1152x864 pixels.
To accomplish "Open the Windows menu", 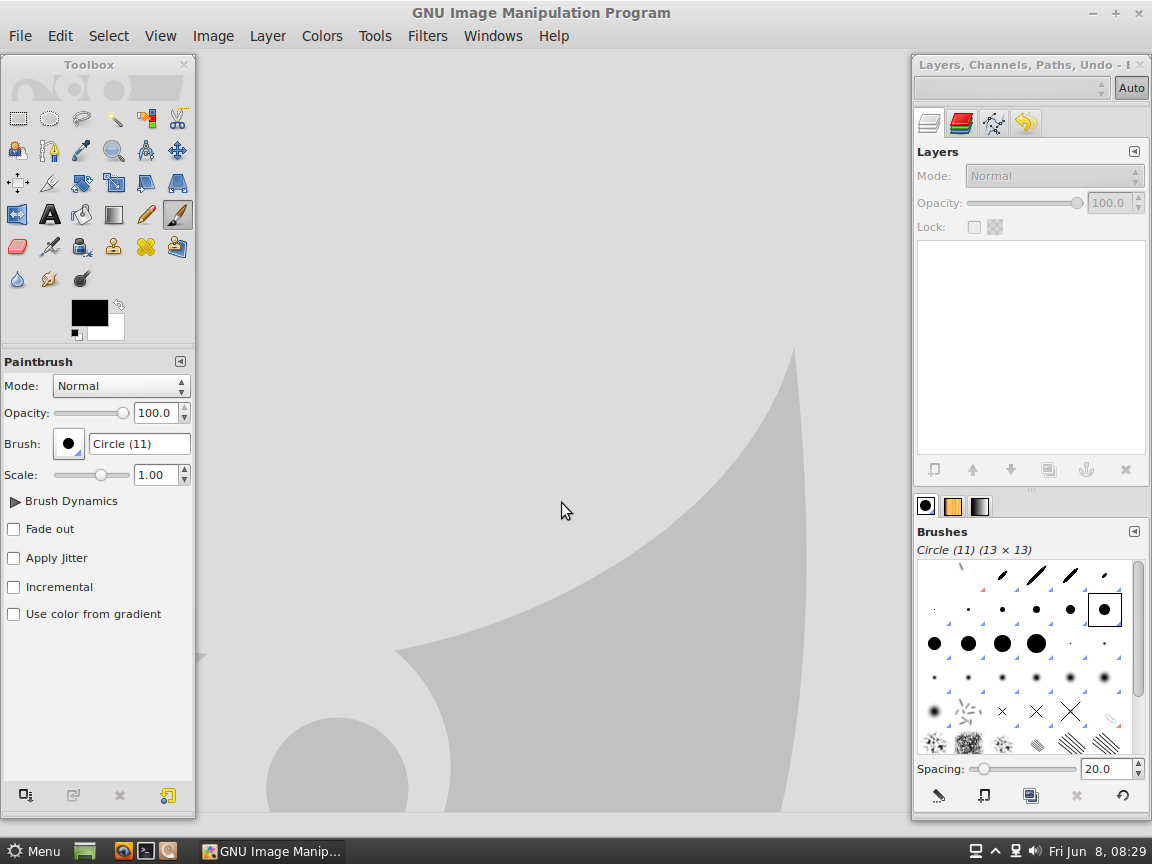I will pyautogui.click(x=493, y=36).
